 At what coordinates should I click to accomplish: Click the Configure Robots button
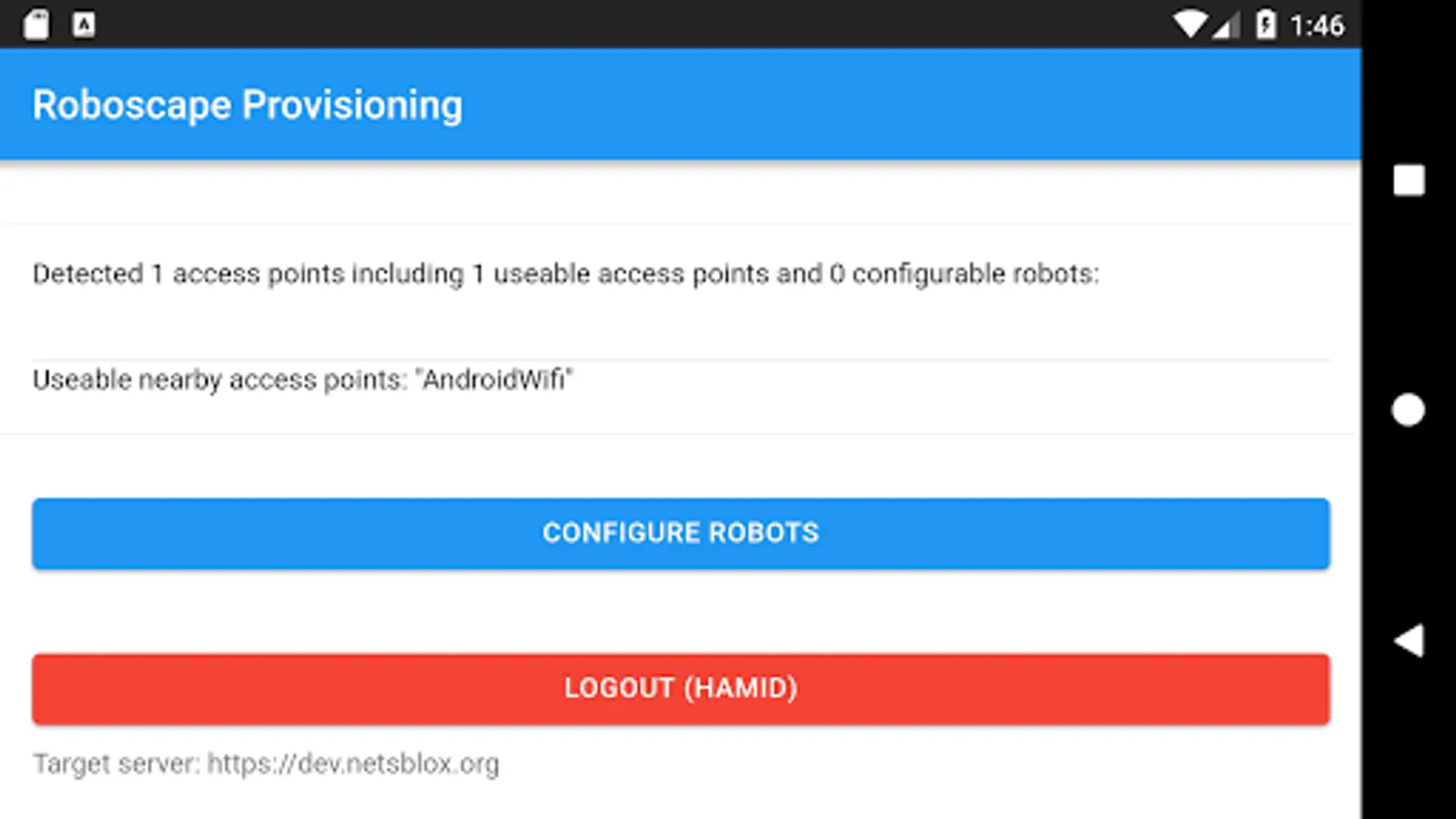pyautogui.click(x=681, y=533)
